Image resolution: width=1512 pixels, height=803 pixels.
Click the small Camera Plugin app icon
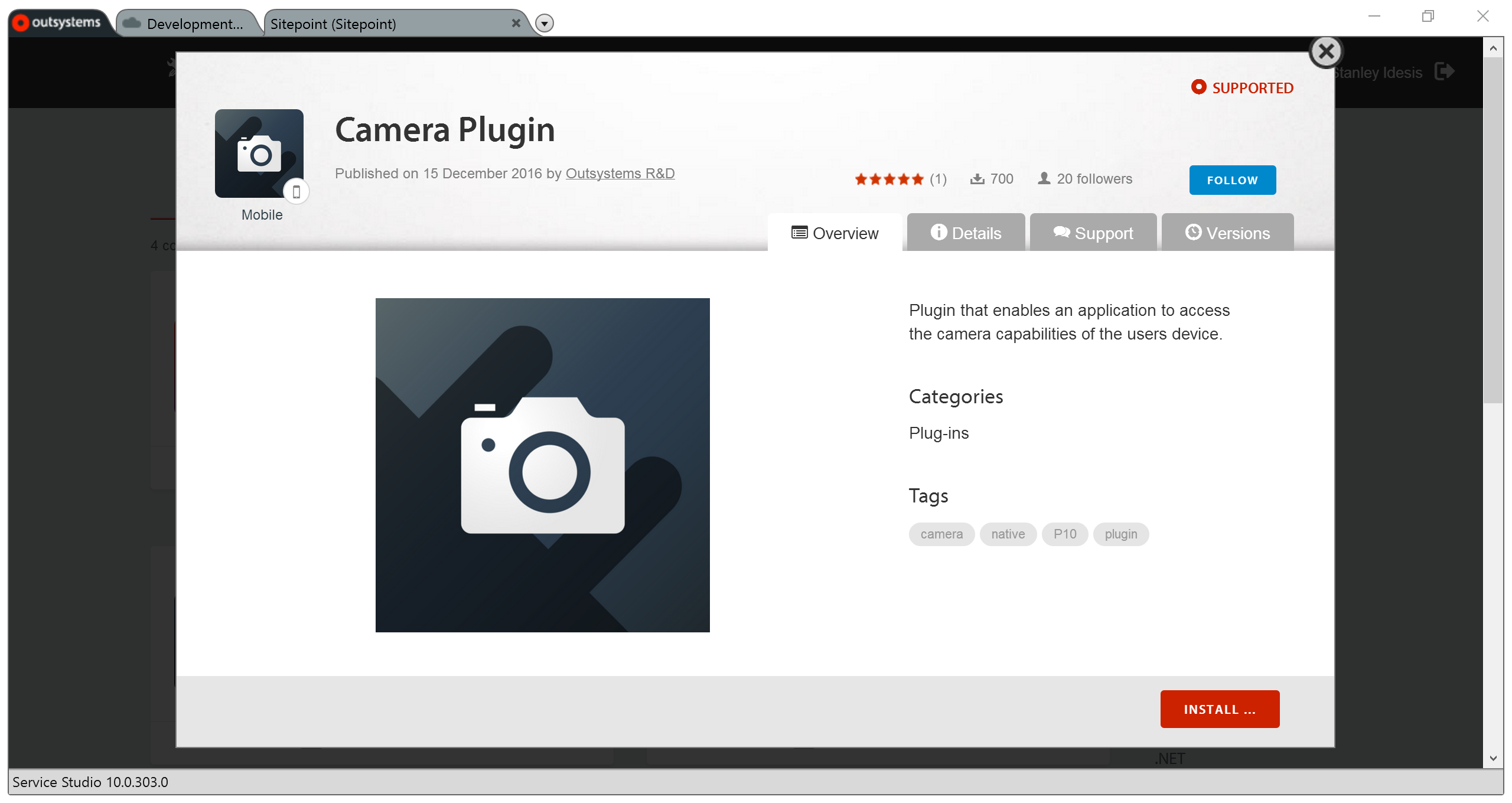click(x=259, y=154)
